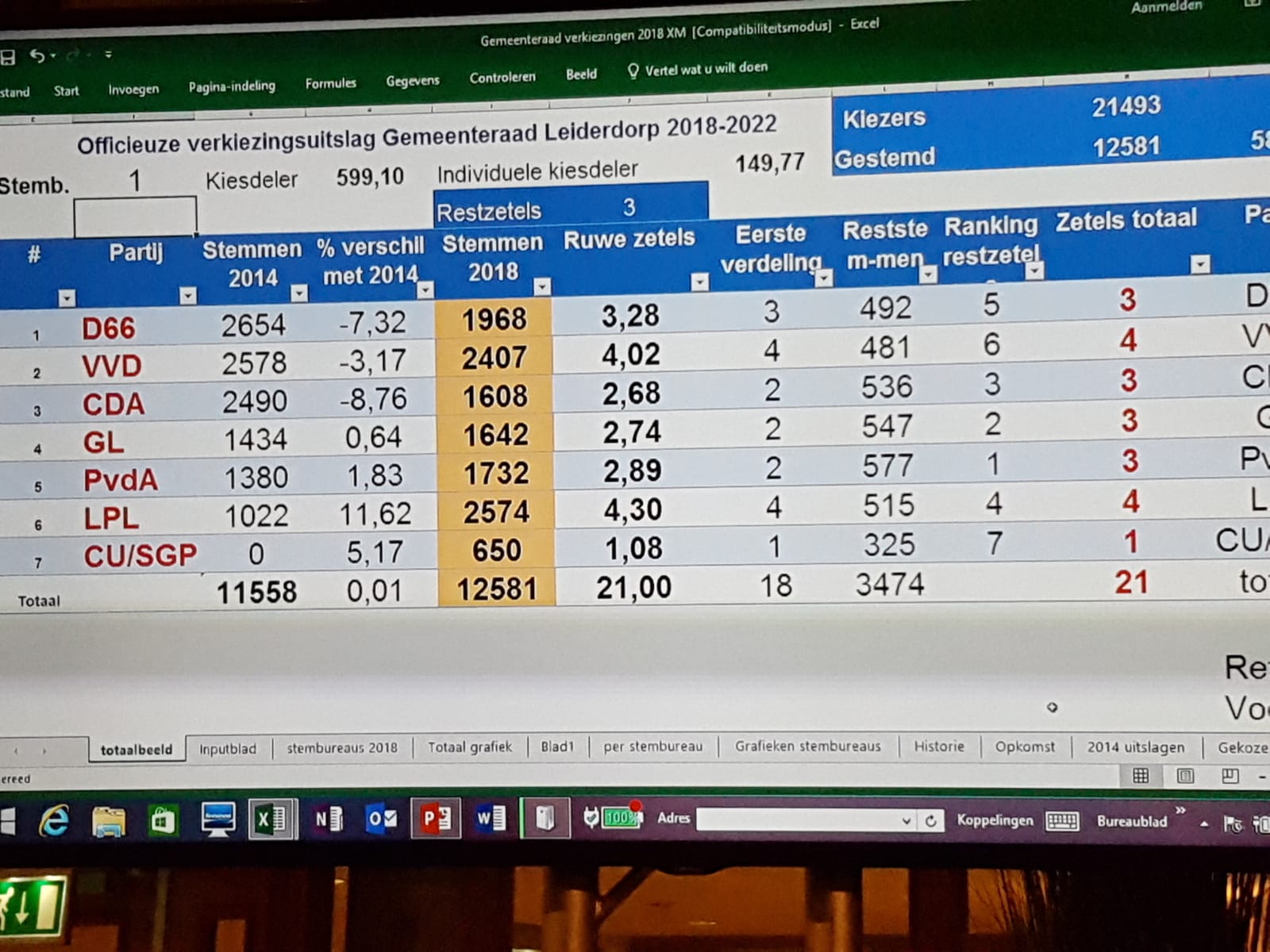This screenshot has width=1270, height=952.
Task: Open OneNote from the taskbar
Action: [327, 819]
